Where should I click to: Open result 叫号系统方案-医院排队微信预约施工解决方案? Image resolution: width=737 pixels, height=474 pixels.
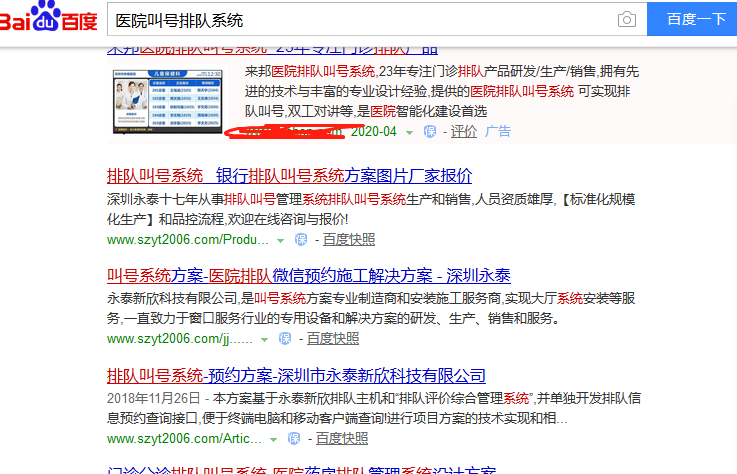[x=309, y=276]
